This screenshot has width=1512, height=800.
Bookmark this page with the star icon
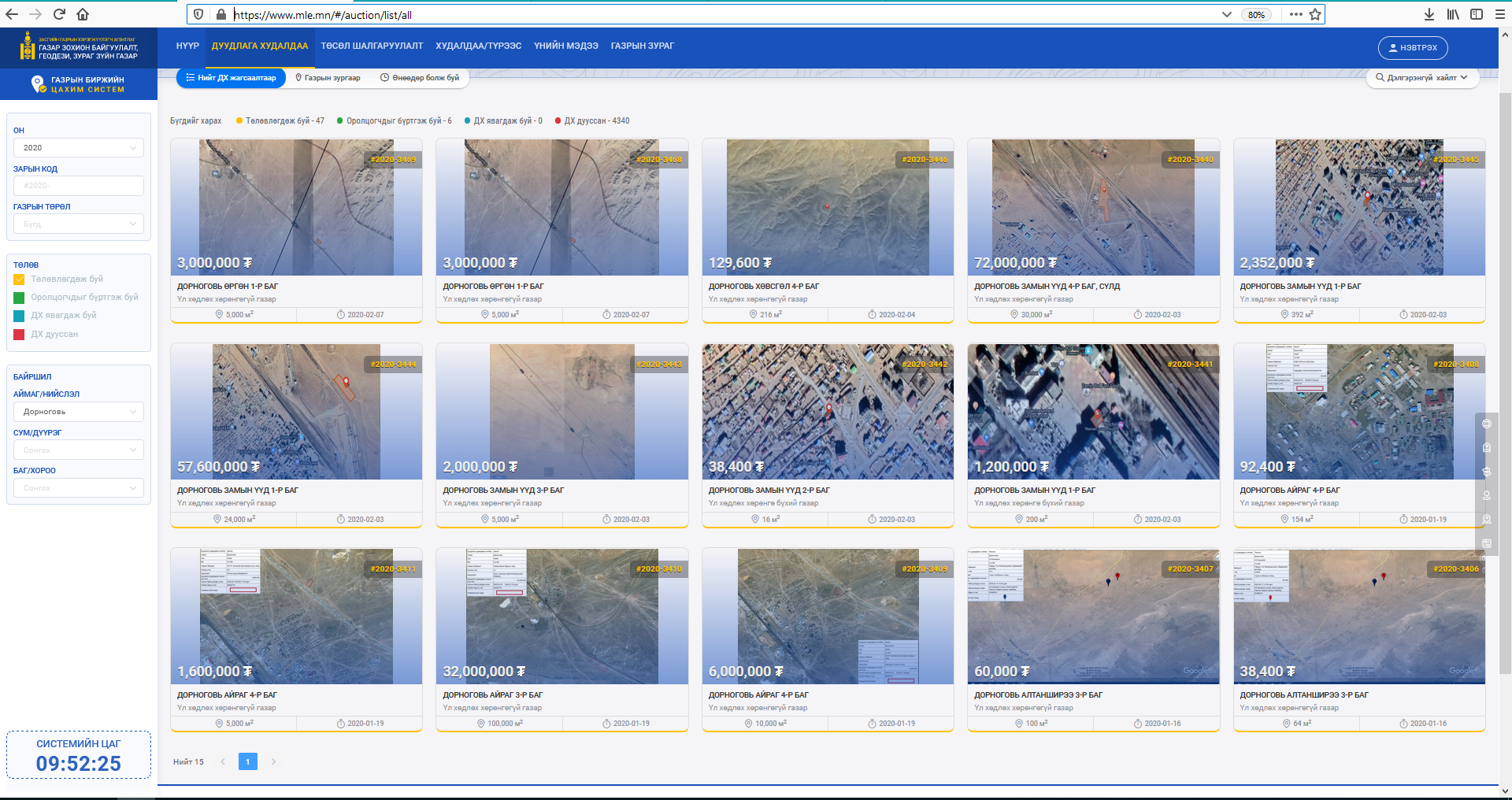point(1315,14)
